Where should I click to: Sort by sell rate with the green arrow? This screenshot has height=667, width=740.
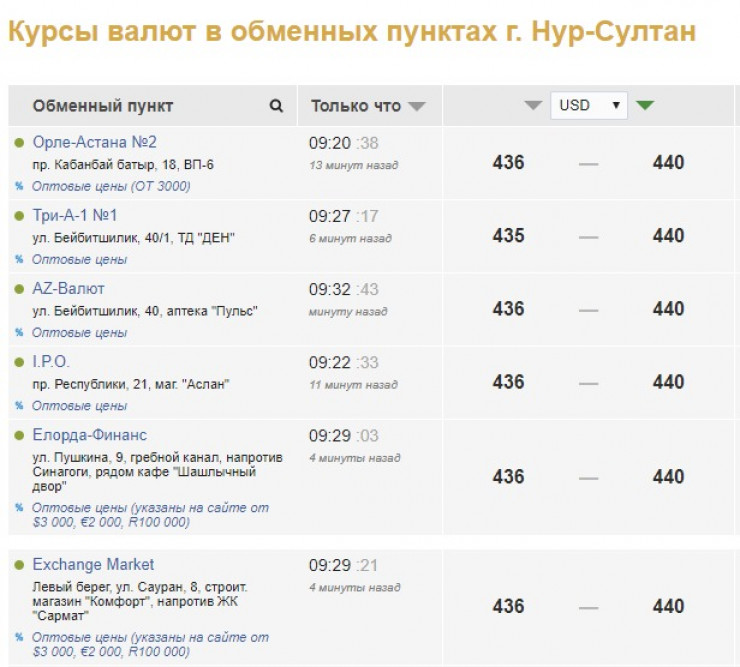tap(645, 105)
